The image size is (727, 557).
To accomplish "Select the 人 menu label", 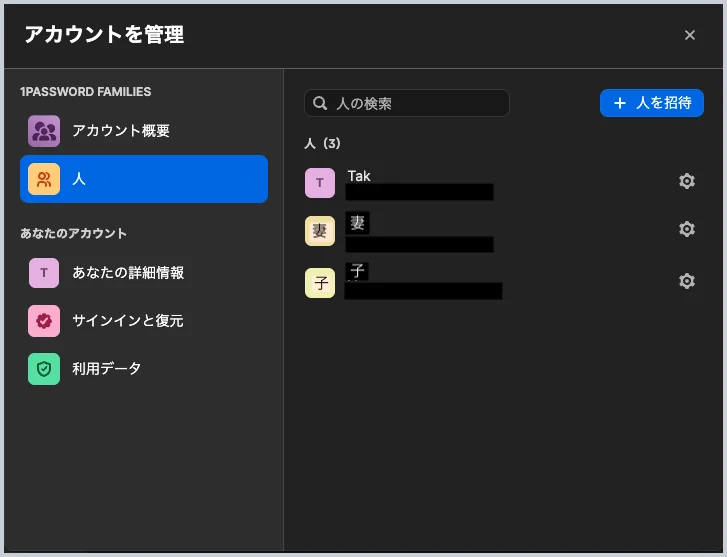I will (x=79, y=179).
